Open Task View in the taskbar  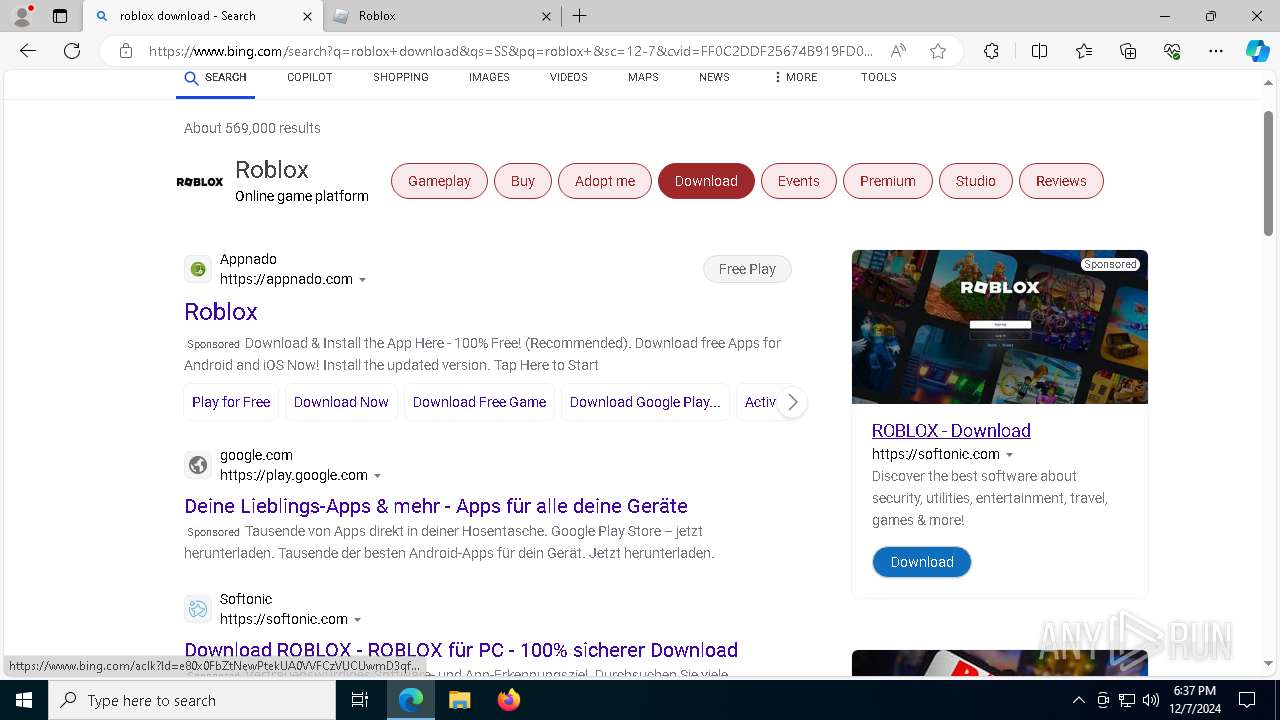pos(360,700)
